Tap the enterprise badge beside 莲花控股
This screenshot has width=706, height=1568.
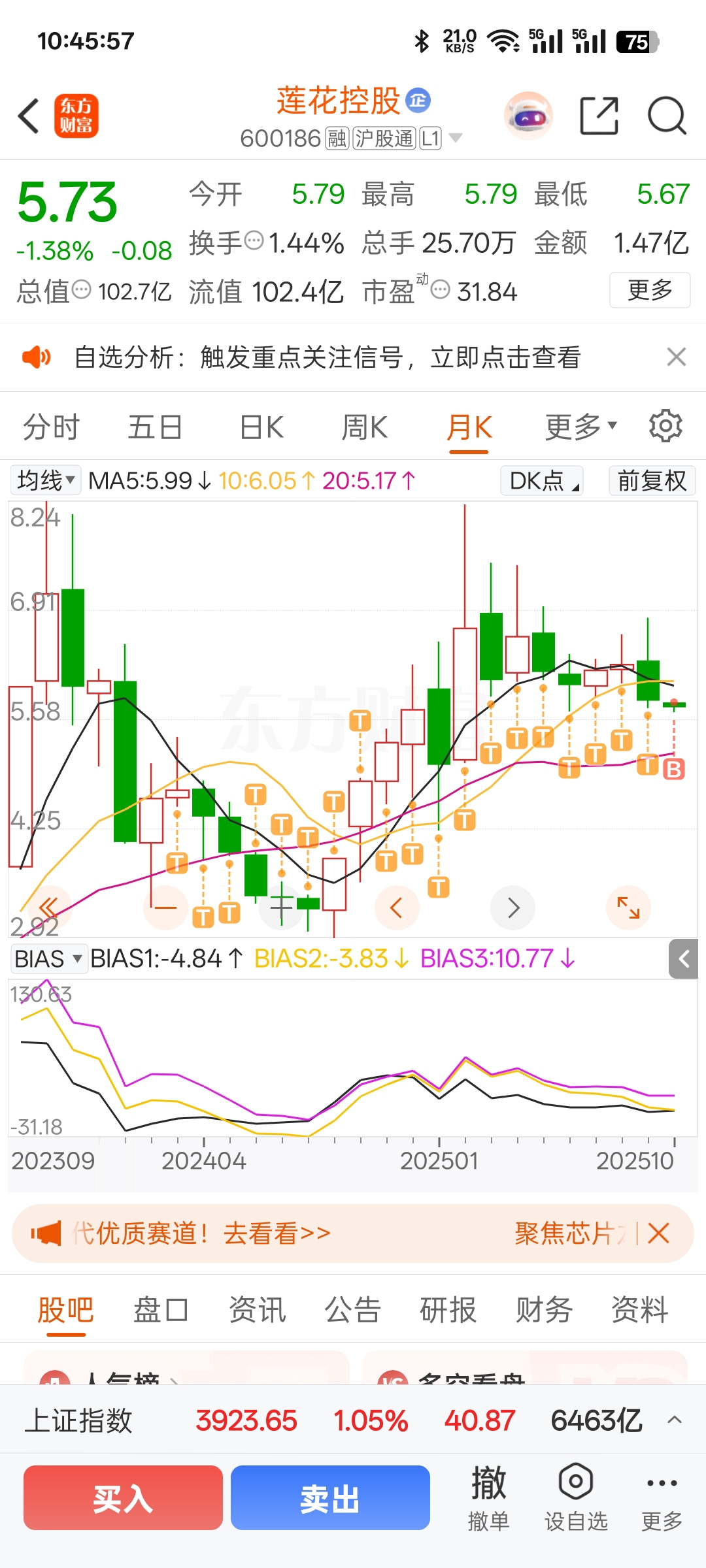418,100
